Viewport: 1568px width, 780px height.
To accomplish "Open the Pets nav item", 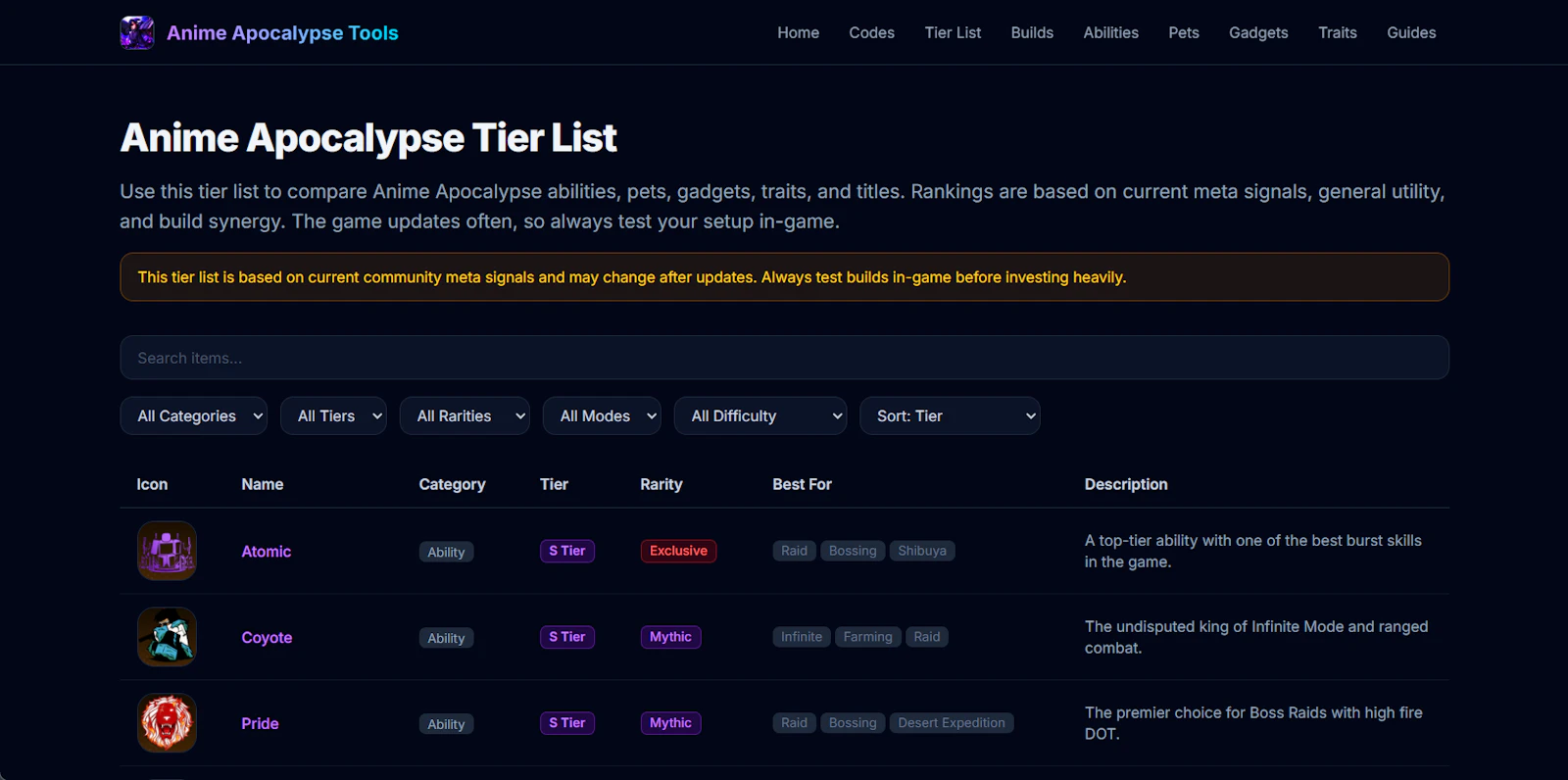I will pos(1184,32).
